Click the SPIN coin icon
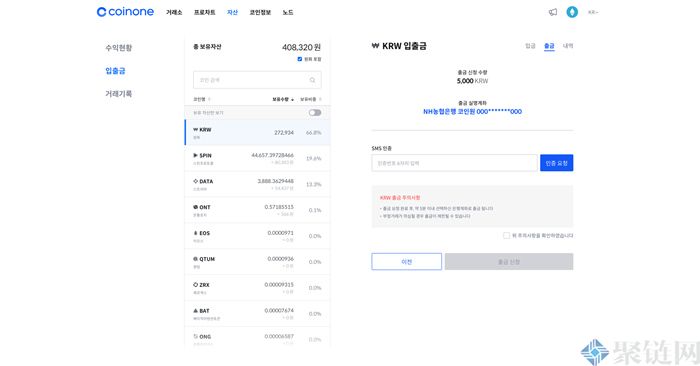The height and width of the screenshot is (366, 700). (x=195, y=155)
